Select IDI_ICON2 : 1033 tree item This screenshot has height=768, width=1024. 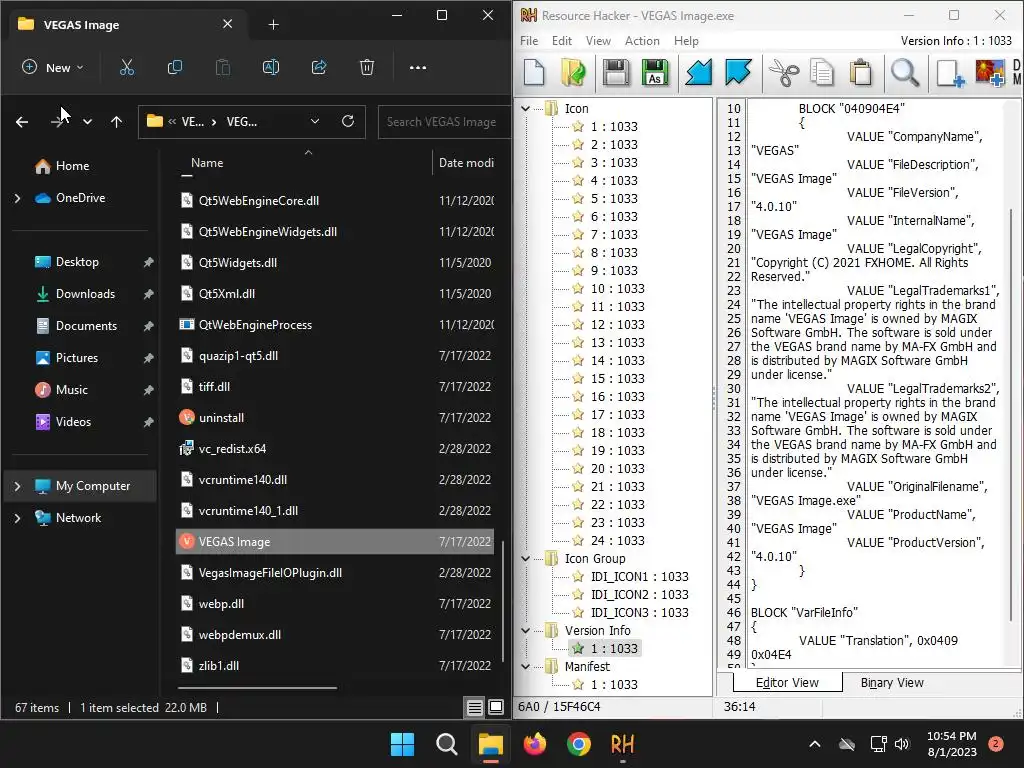[x=639, y=594]
